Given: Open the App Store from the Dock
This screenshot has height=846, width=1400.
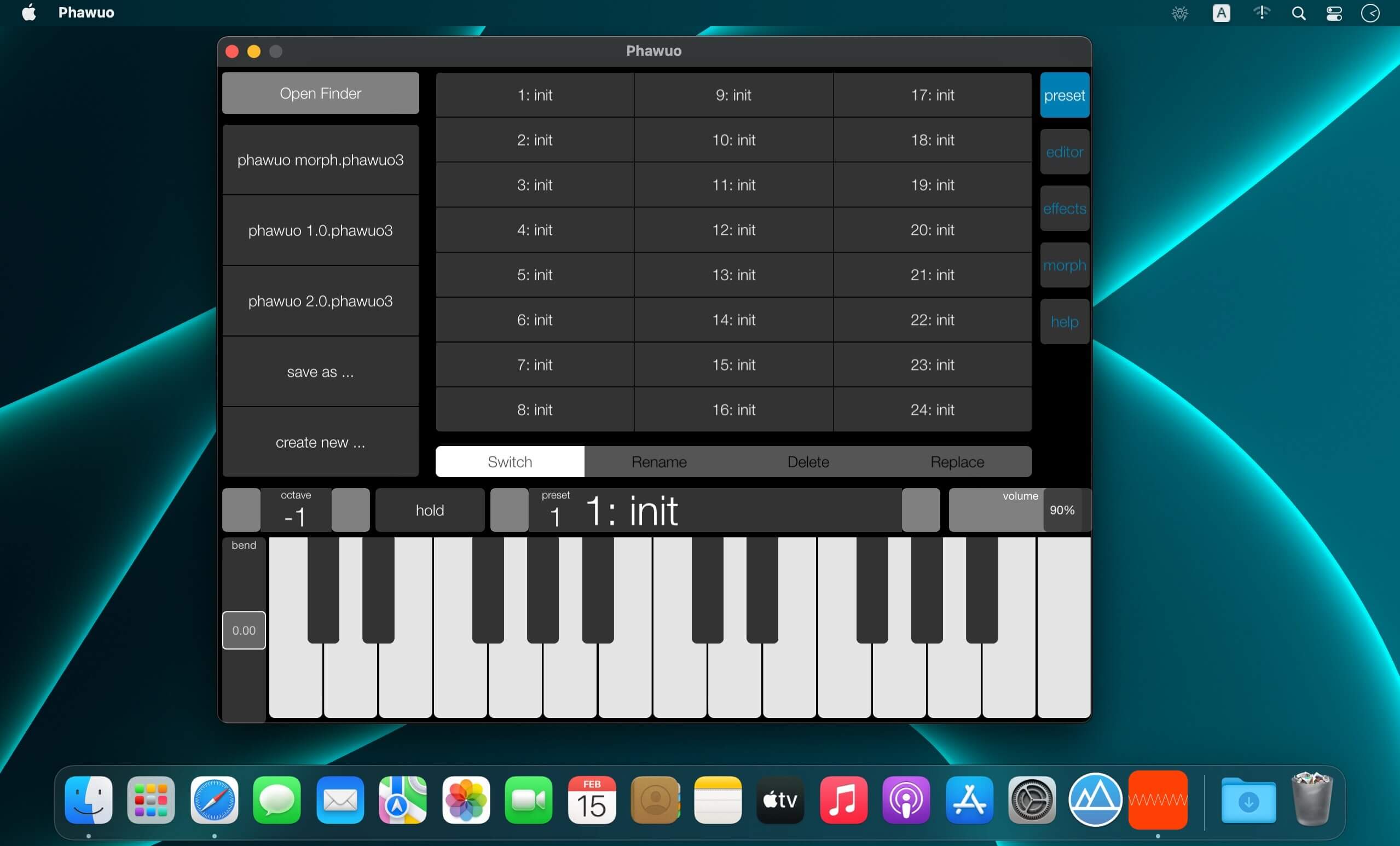Looking at the screenshot, I should coord(969,800).
